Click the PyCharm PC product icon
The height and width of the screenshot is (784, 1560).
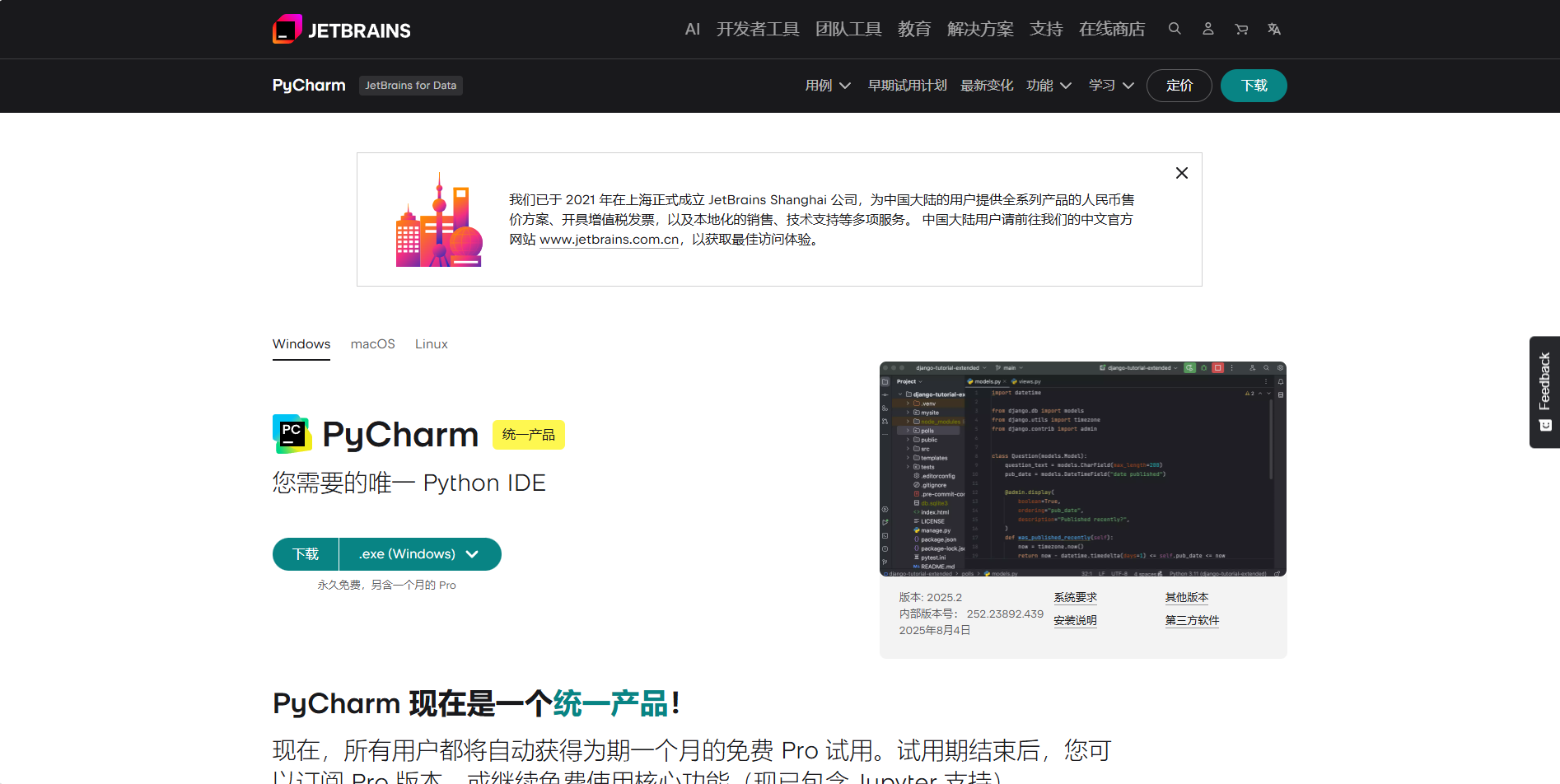292,434
